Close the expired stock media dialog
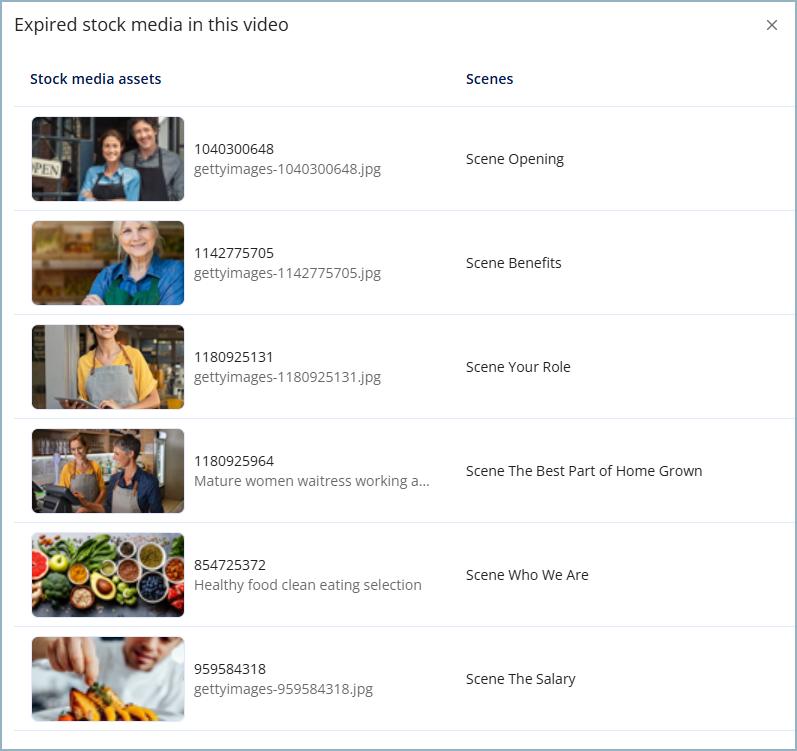This screenshot has height=751, width=797. [771, 25]
